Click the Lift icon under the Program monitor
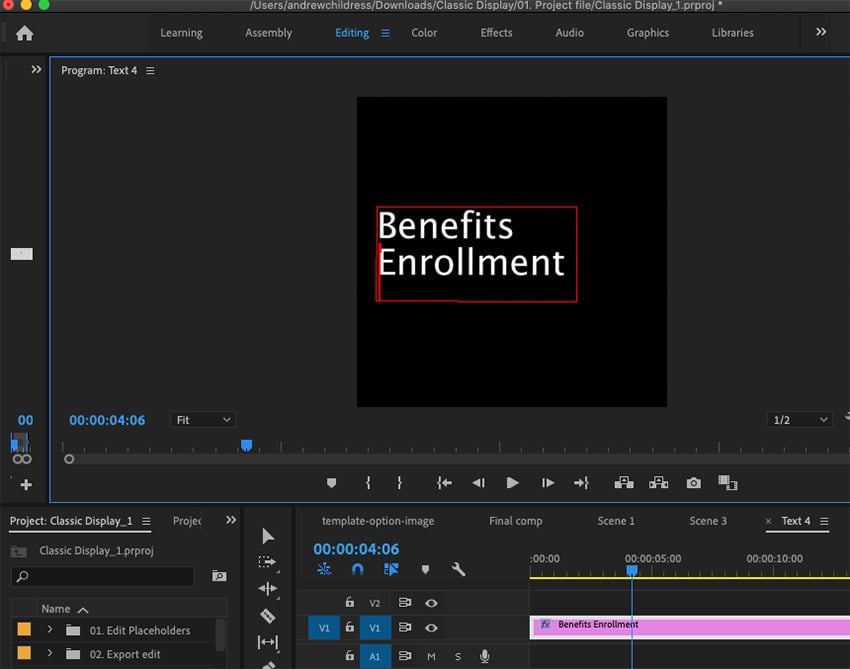Image resolution: width=850 pixels, height=669 pixels. tap(623, 482)
